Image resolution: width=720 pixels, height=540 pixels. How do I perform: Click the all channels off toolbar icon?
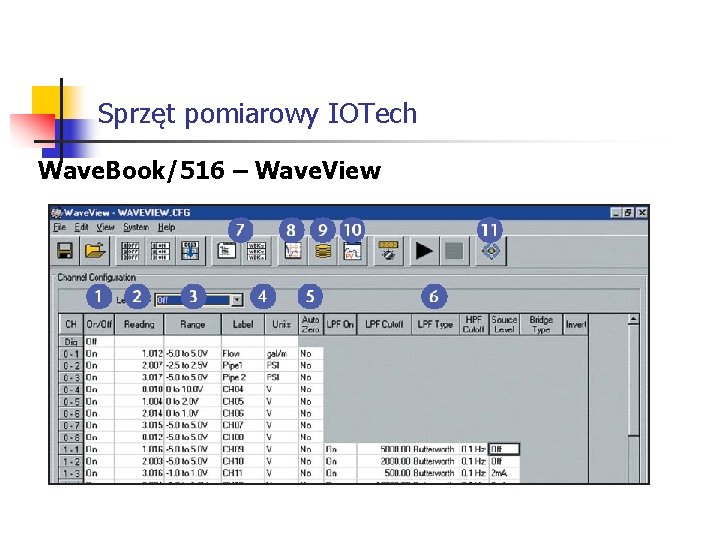(130, 251)
